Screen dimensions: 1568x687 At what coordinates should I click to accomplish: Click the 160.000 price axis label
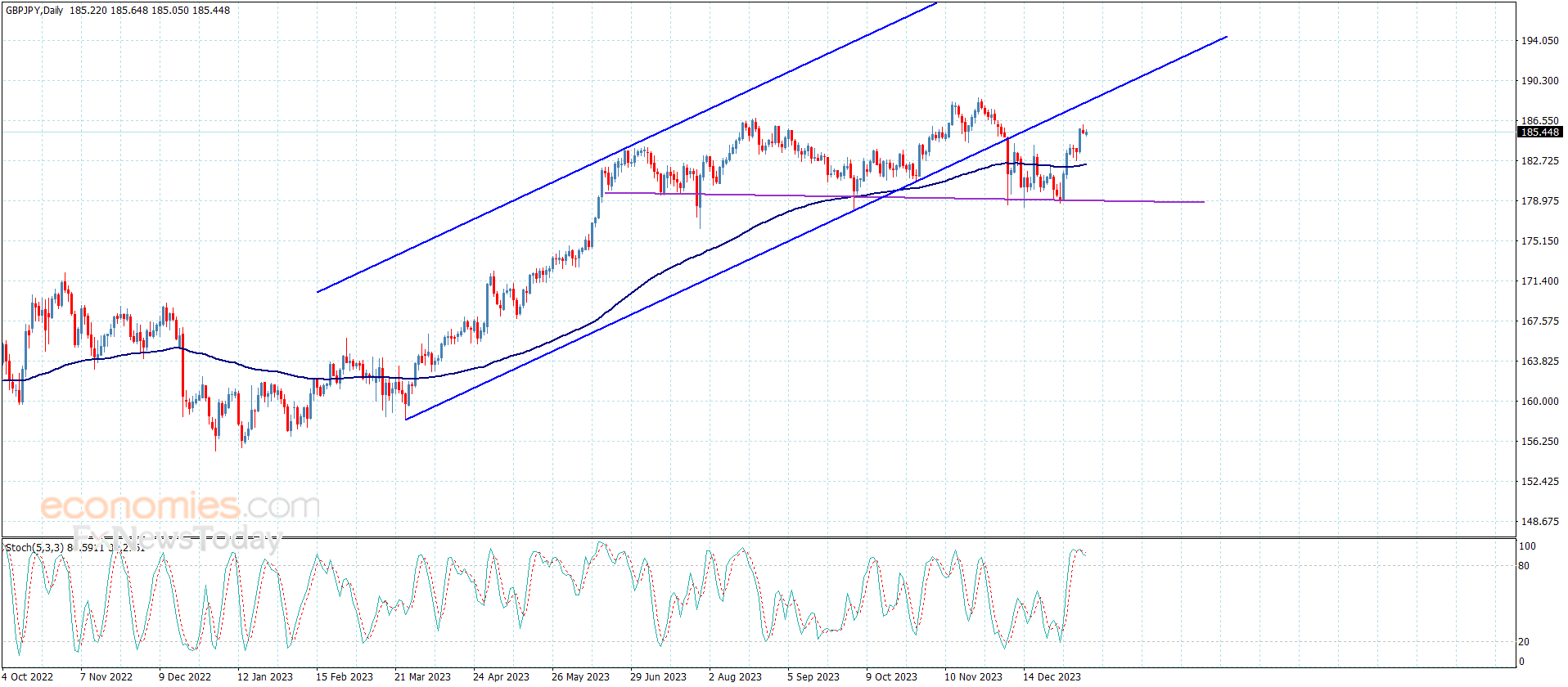click(1539, 402)
